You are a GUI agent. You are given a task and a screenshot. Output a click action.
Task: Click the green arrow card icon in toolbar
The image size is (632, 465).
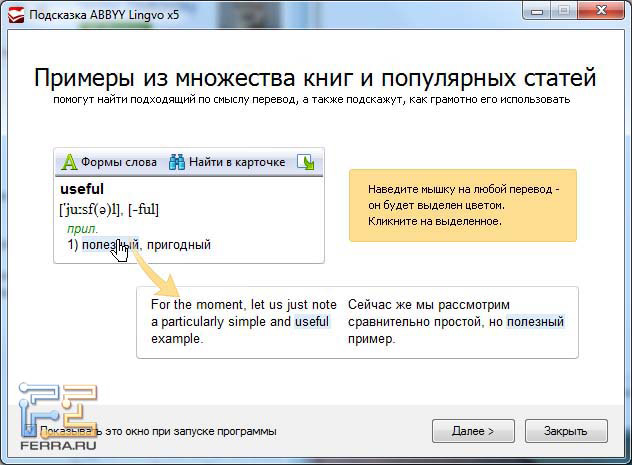point(306,162)
